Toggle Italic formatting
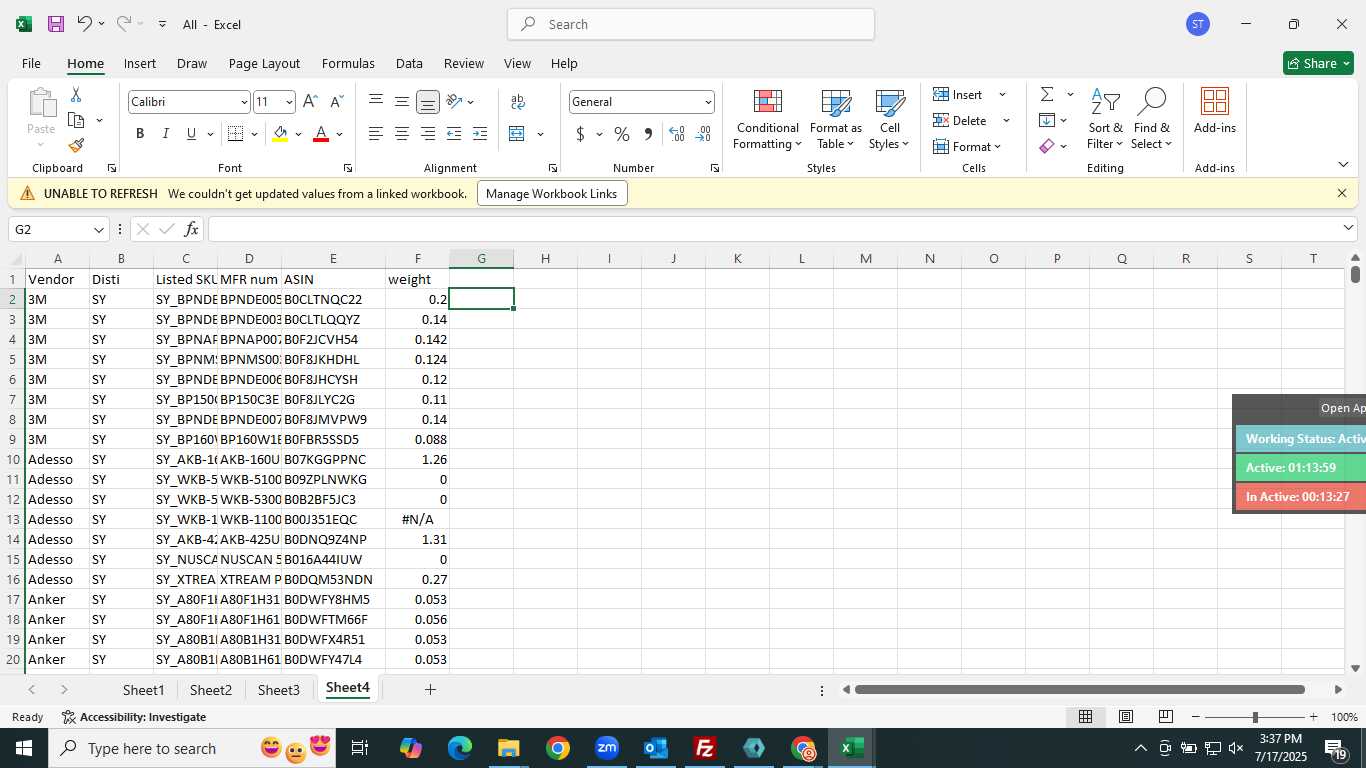 coord(166,134)
